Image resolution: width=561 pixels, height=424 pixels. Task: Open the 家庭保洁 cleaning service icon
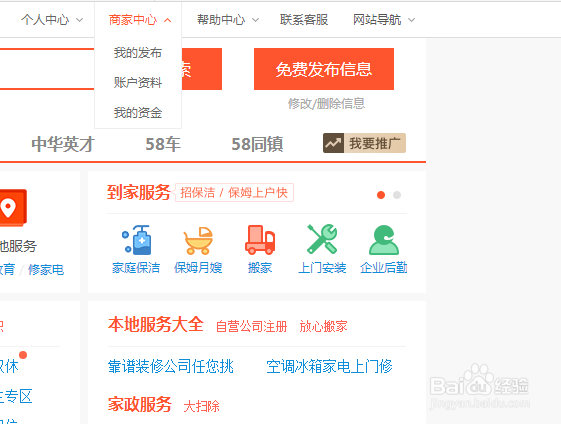[136, 240]
